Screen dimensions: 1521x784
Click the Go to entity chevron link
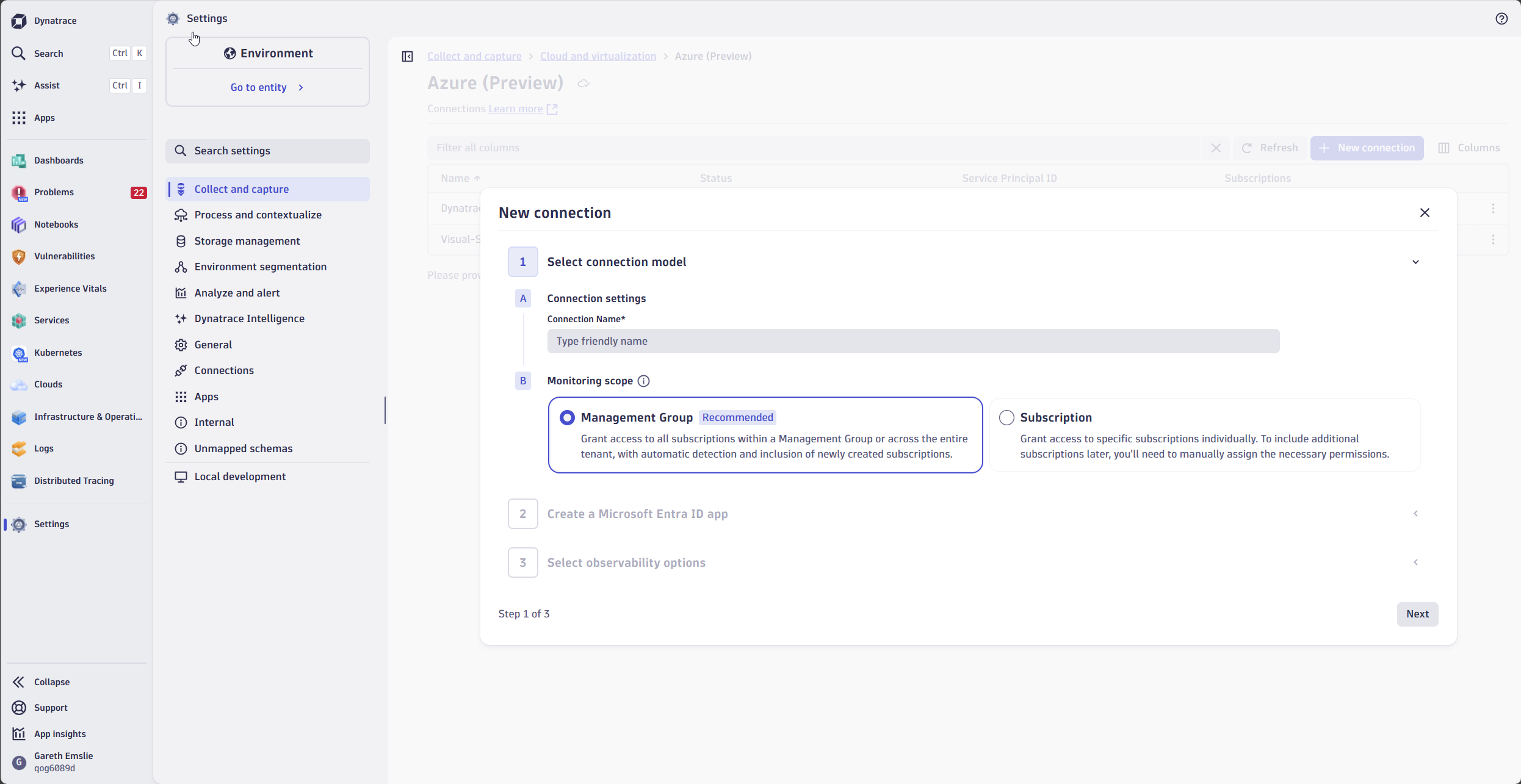tap(267, 87)
